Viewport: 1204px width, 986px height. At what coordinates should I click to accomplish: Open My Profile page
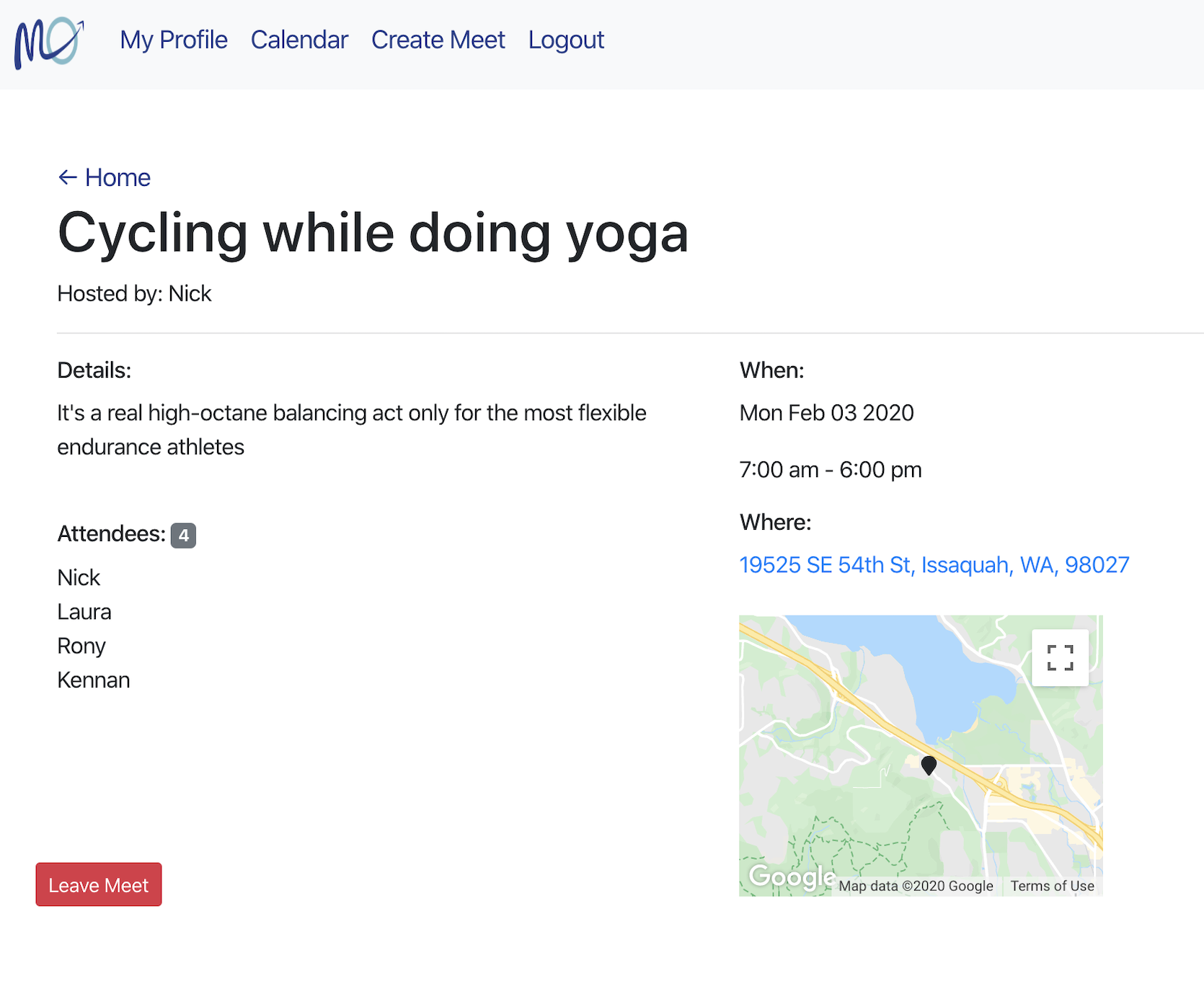(x=174, y=40)
